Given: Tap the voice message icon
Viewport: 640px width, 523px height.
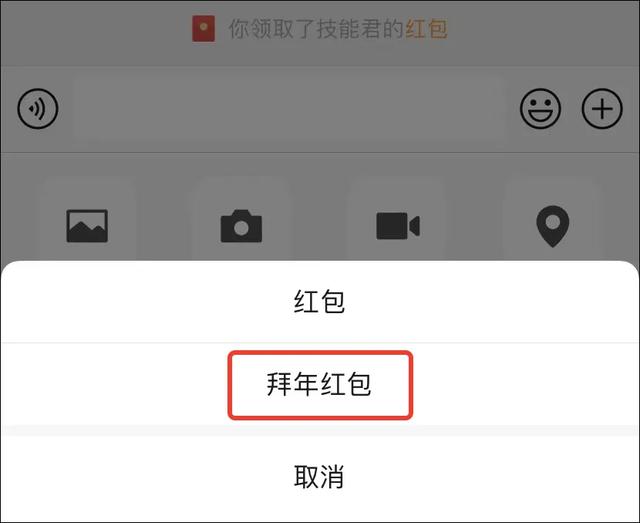Looking at the screenshot, I should tap(38, 109).
